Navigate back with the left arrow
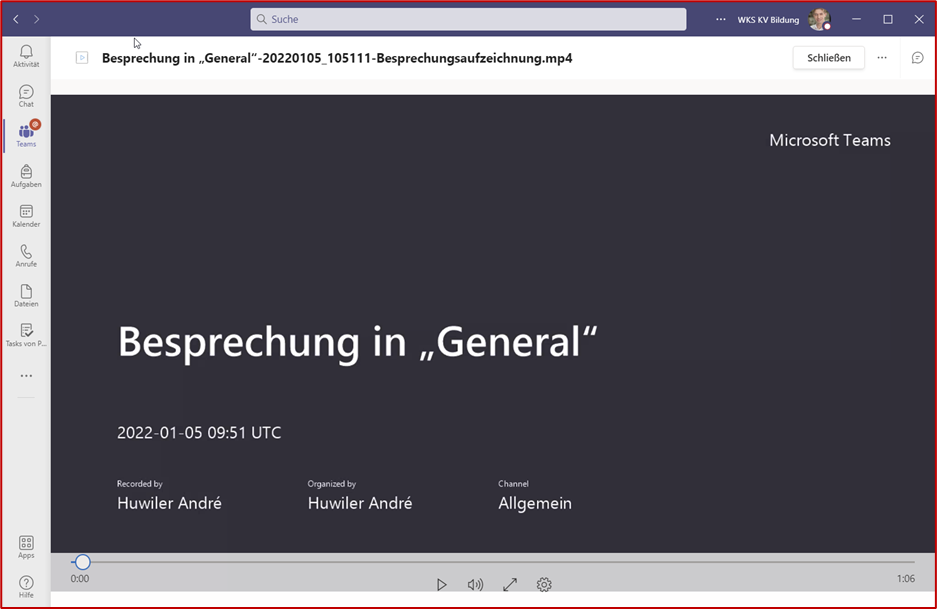 (16, 19)
